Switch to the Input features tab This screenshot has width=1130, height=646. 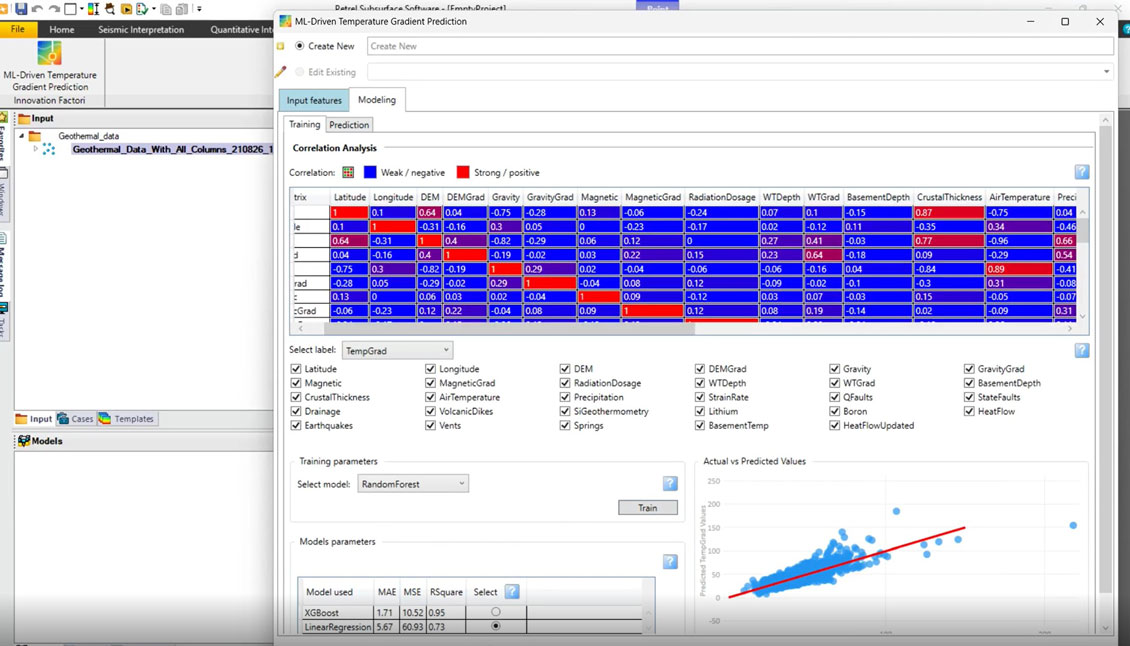click(x=314, y=100)
